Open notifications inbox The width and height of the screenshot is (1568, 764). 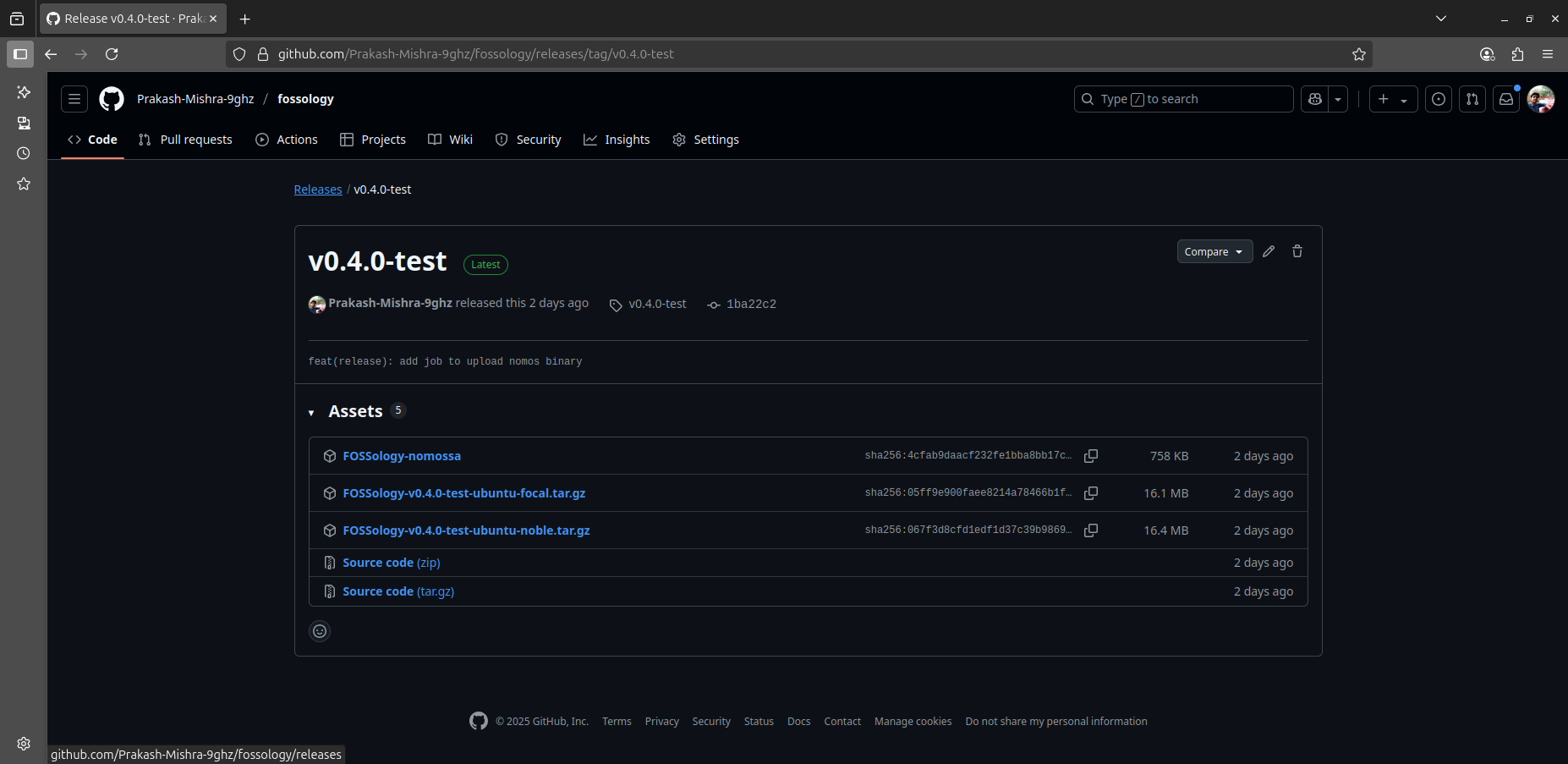pyautogui.click(x=1506, y=99)
